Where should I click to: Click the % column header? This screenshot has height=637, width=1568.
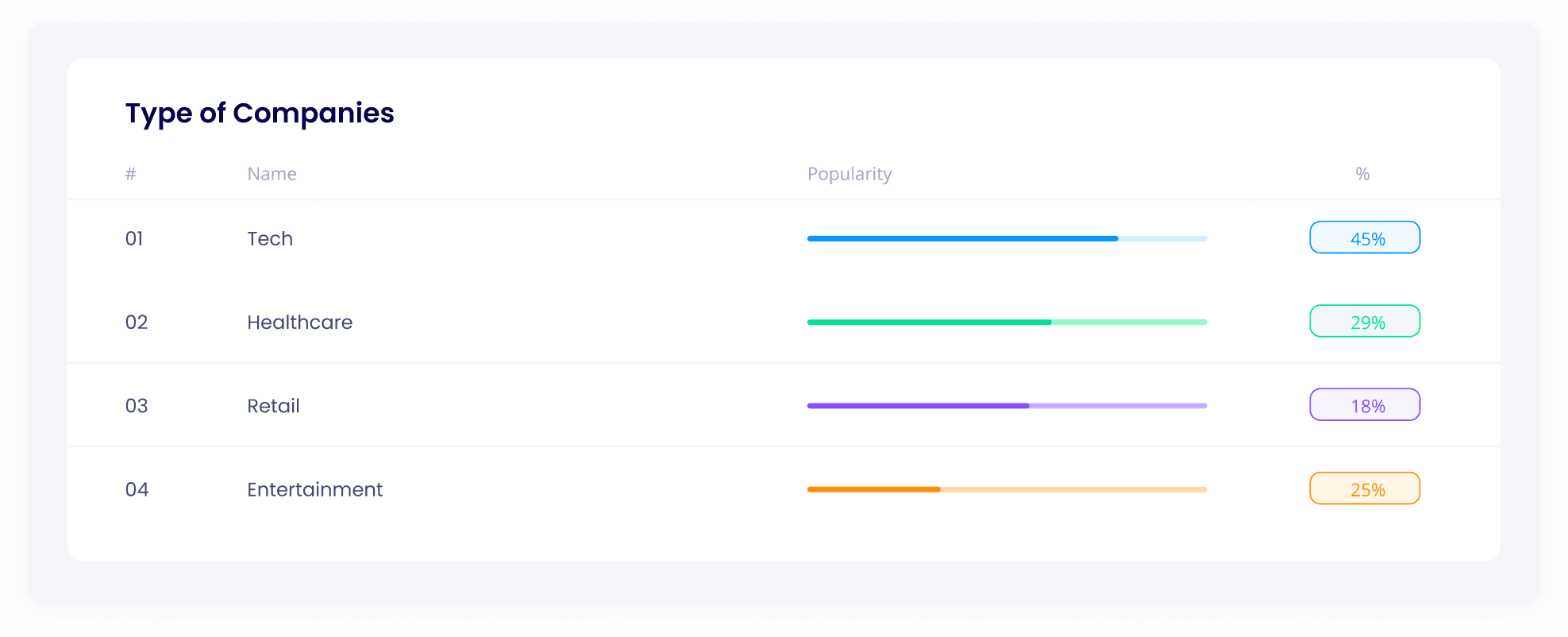point(1362,173)
